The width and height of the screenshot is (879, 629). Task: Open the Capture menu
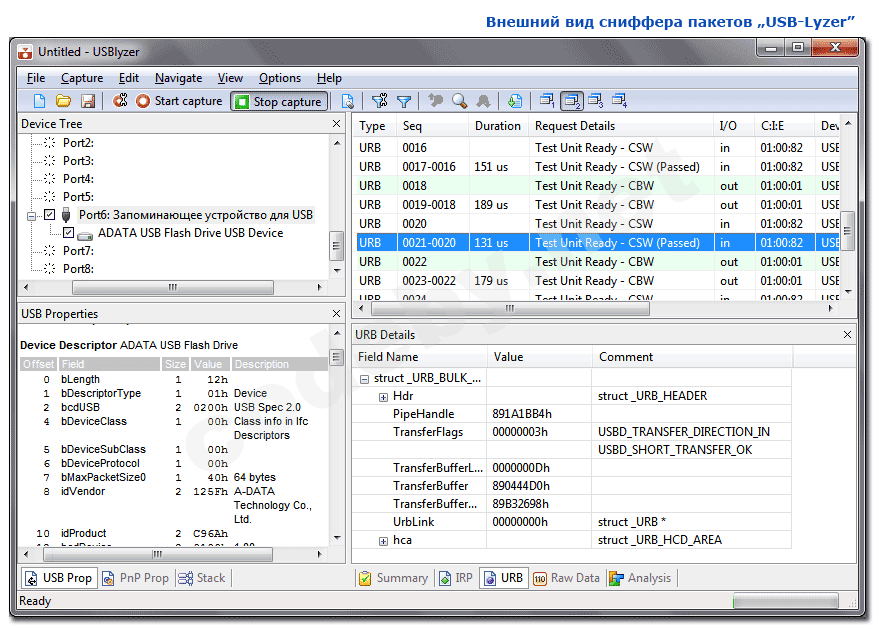click(x=81, y=78)
